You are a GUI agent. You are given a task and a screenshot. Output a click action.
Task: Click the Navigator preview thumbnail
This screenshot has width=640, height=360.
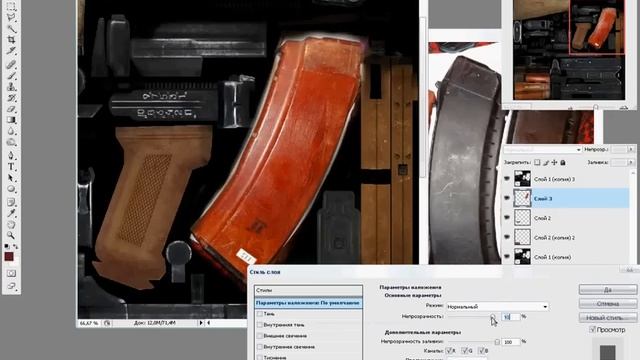click(x=569, y=50)
